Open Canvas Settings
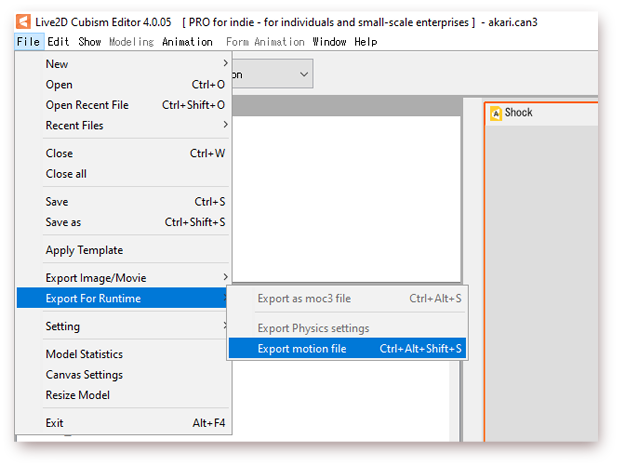628x463 pixels. 123,374
